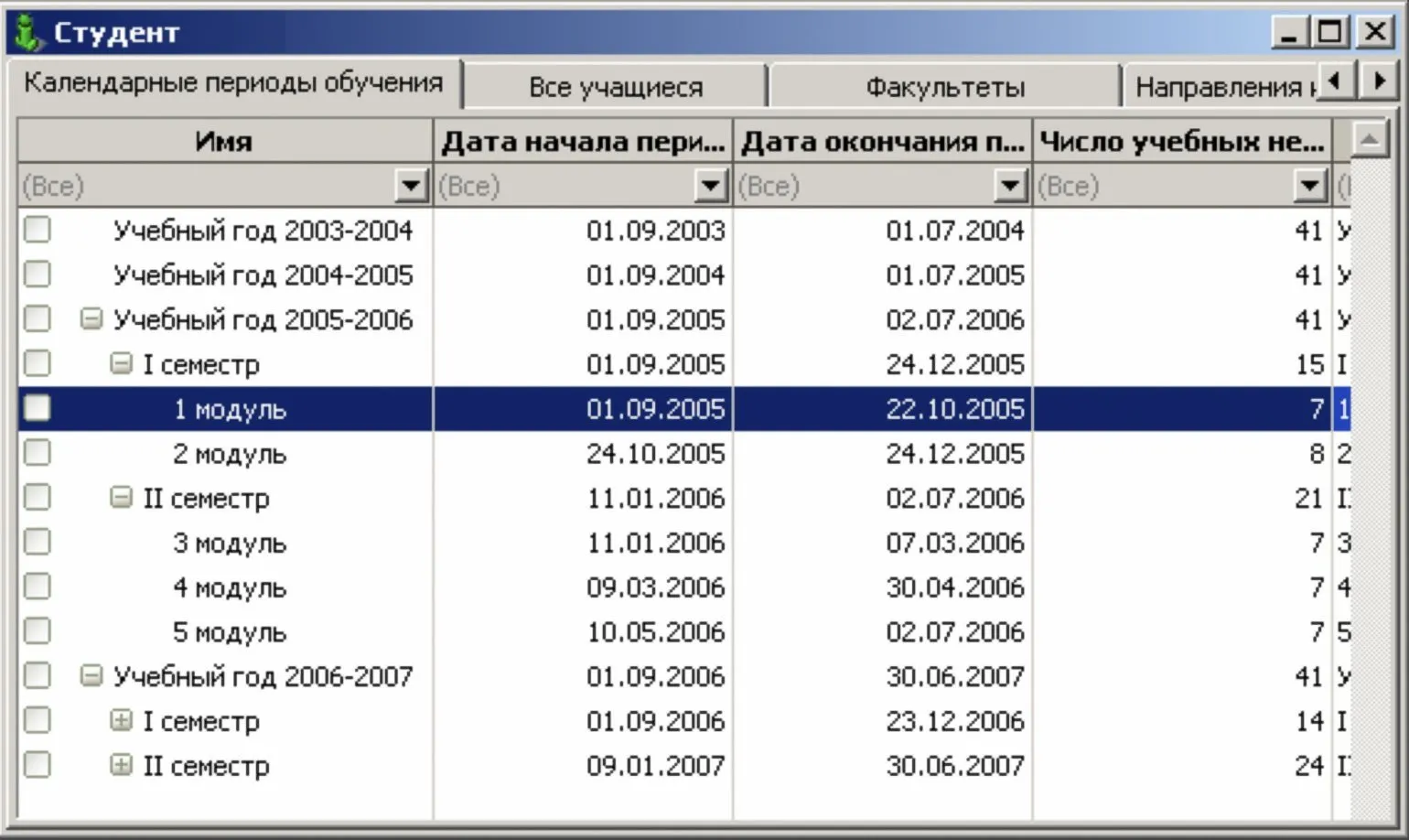Open the Имя column filter dropdown
This screenshot has width=1409, height=840.
[412, 187]
